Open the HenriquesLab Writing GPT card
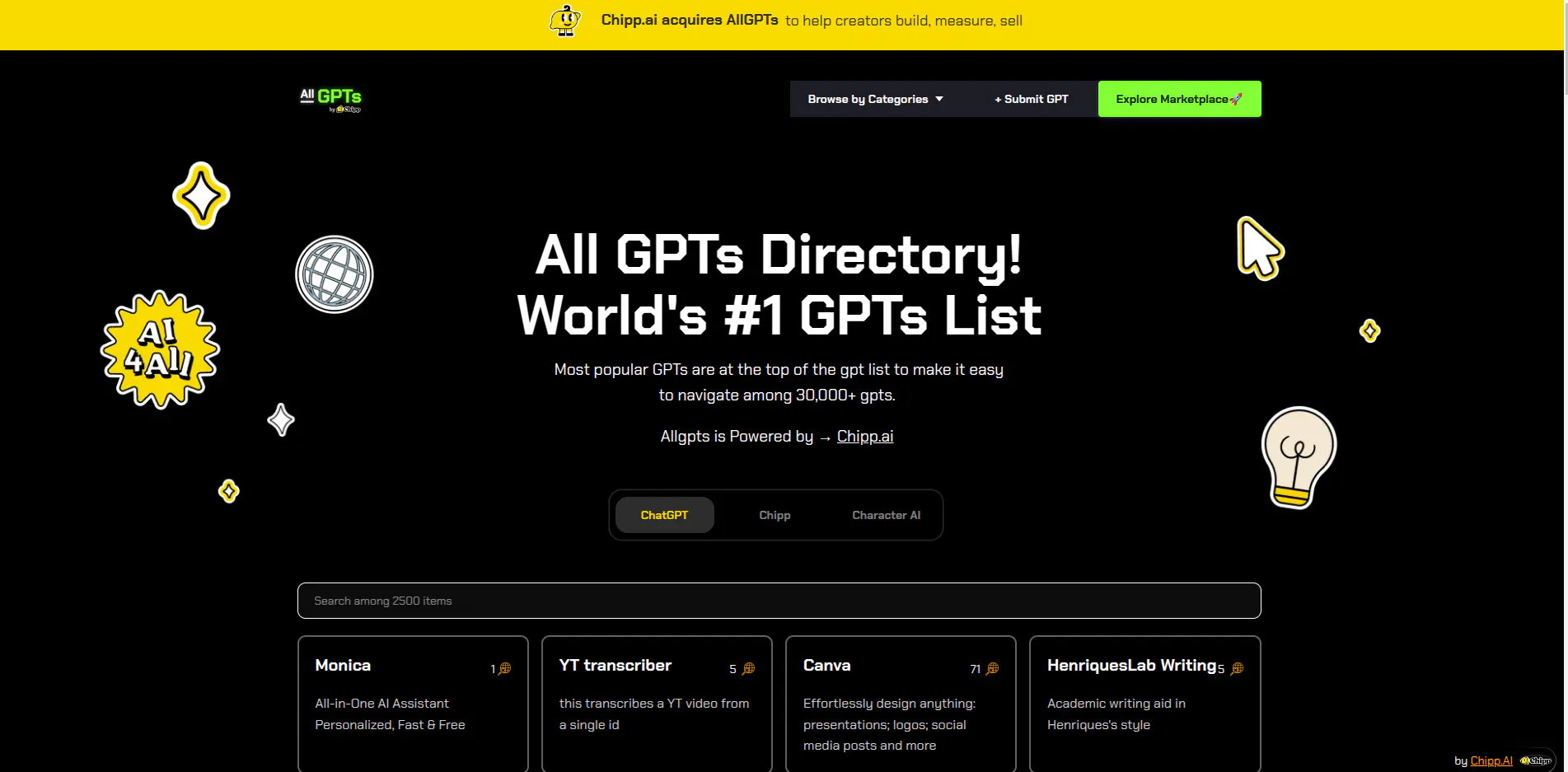This screenshot has width=1568, height=772. 1145,704
